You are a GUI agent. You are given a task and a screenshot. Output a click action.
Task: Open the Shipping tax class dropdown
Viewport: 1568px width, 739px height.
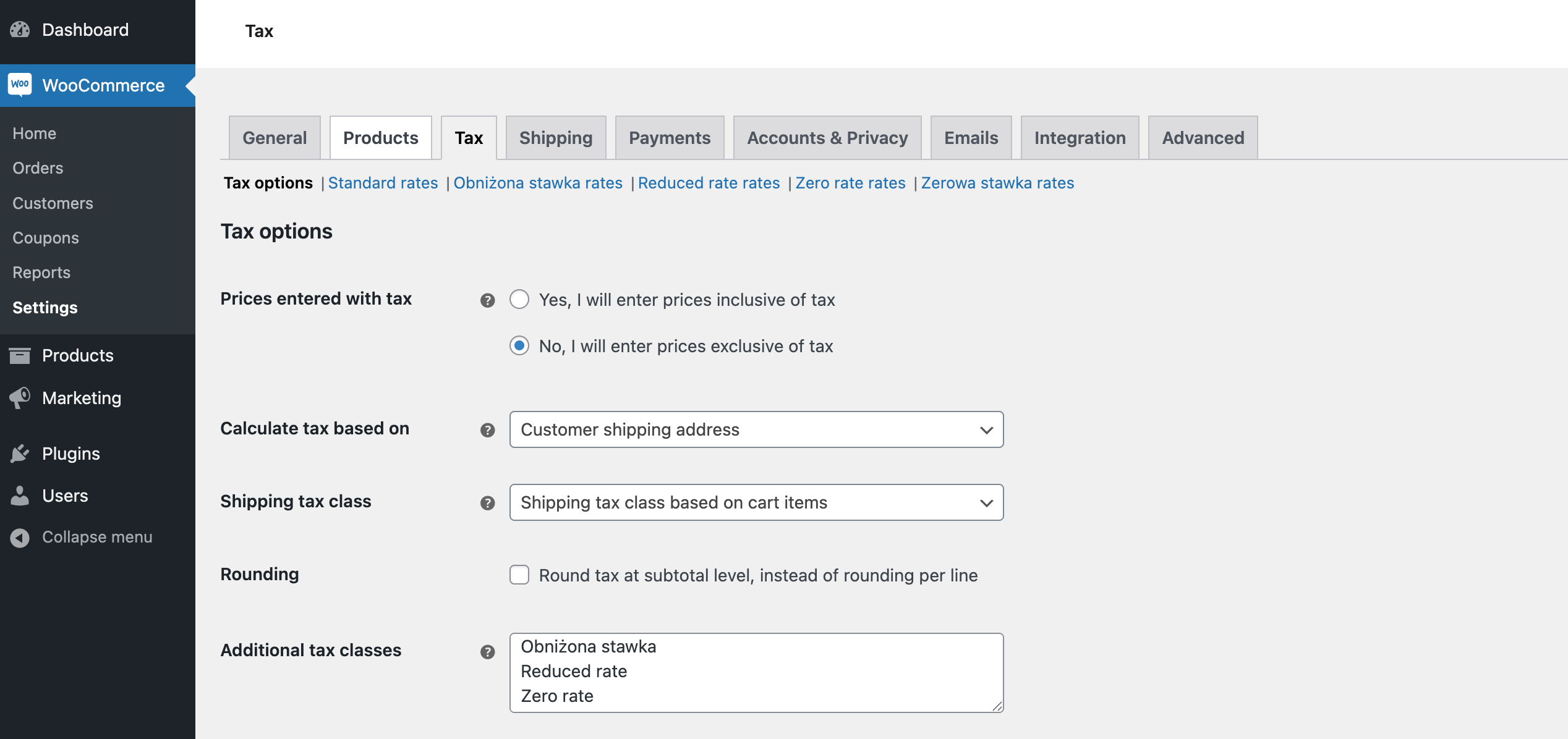point(756,502)
